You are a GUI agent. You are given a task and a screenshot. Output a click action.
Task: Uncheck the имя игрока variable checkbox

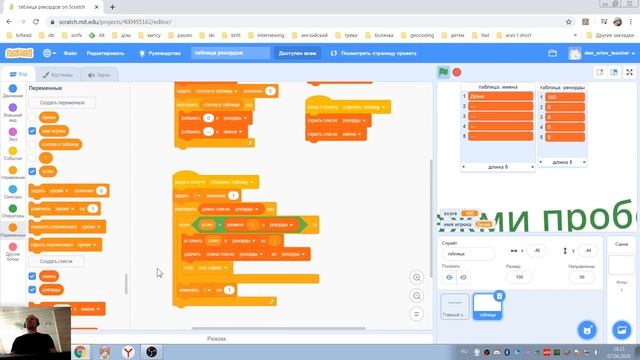[x=32, y=131]
